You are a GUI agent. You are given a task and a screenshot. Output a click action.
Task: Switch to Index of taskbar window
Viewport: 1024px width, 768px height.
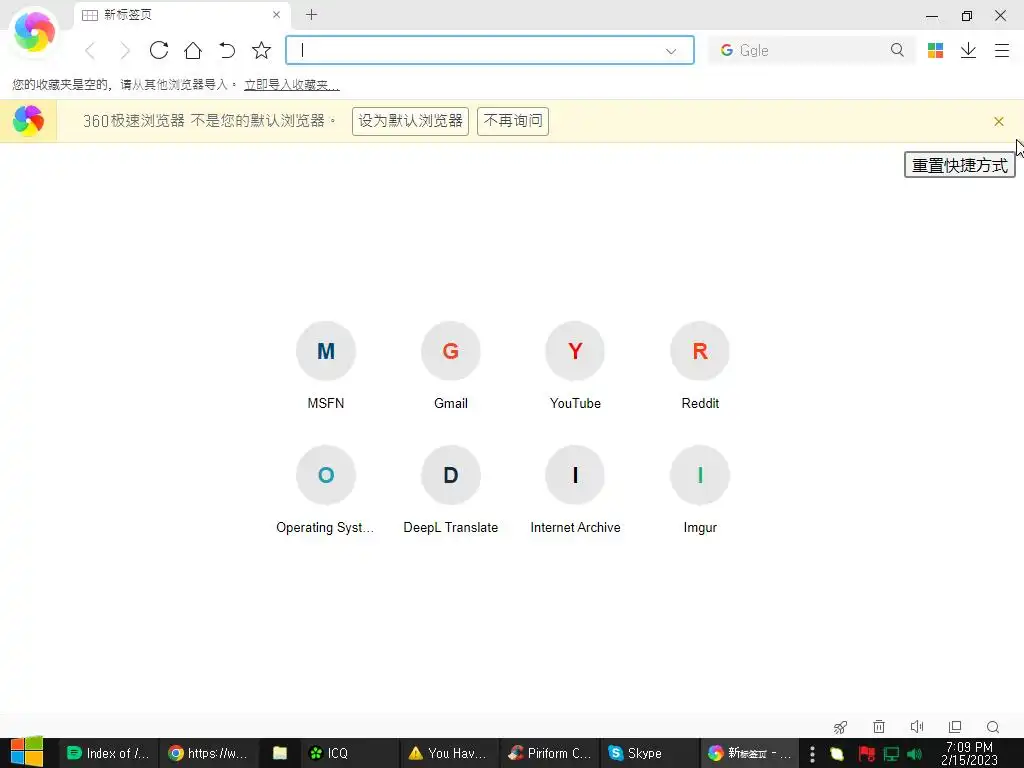(108, 753)
